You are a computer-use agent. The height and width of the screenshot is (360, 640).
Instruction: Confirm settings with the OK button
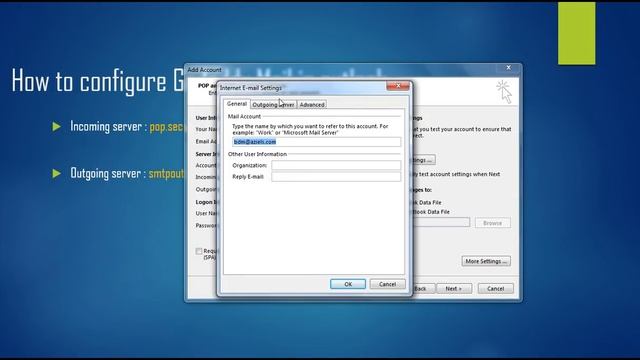[x=348, y=284]
